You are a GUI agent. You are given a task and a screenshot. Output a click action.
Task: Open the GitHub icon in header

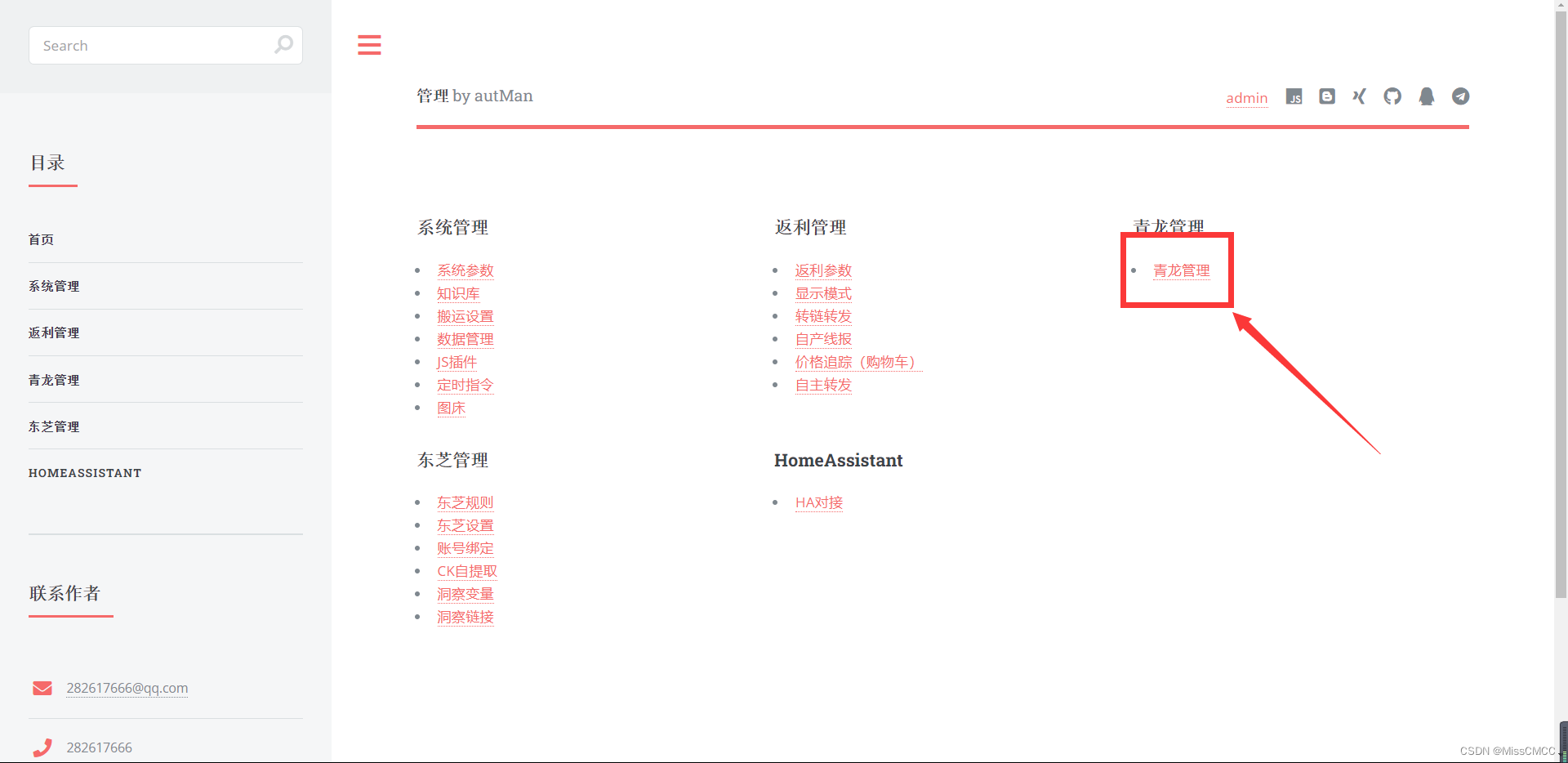pos(1392,96)
